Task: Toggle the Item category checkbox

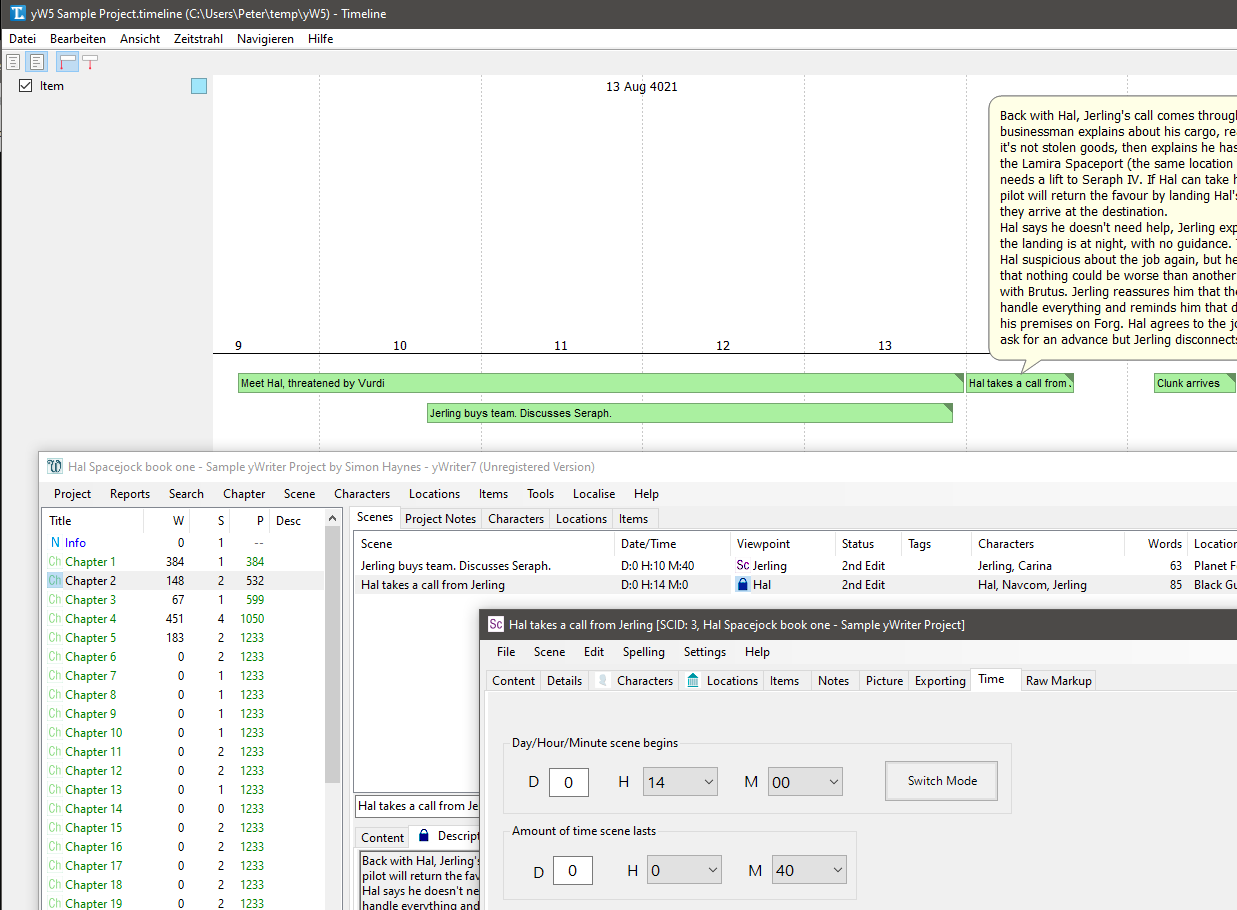Action: pos(26,86)
